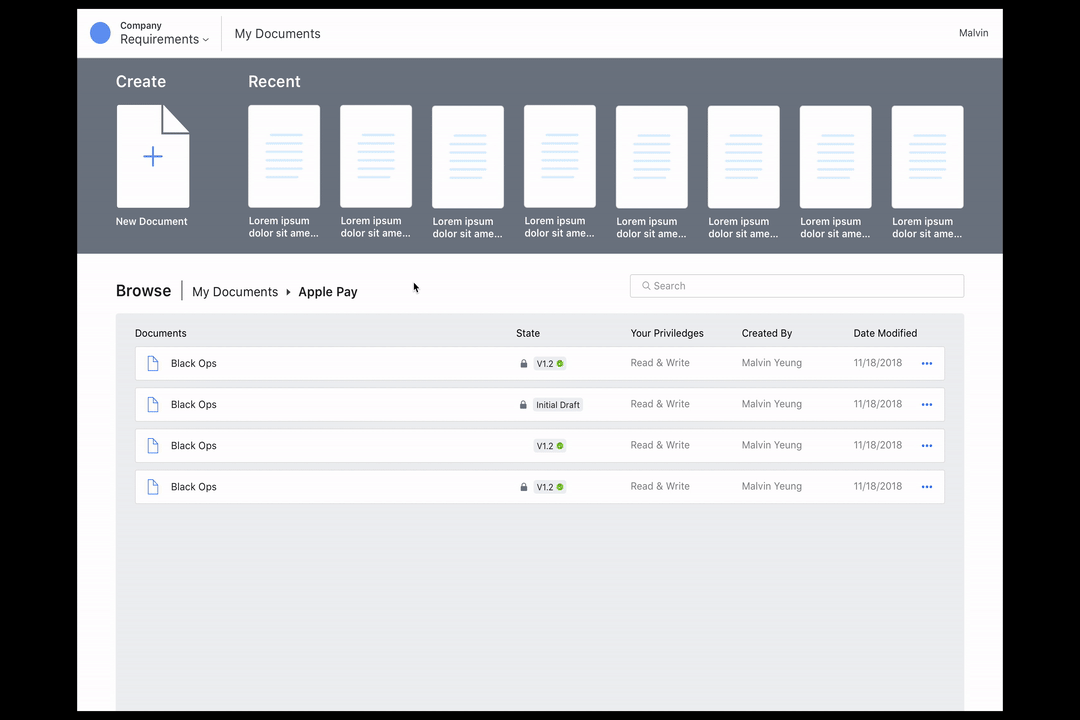The height and width of the screenshot is (720, 1080).
Task: Click the Browse heading
Action: coord(143,291)
